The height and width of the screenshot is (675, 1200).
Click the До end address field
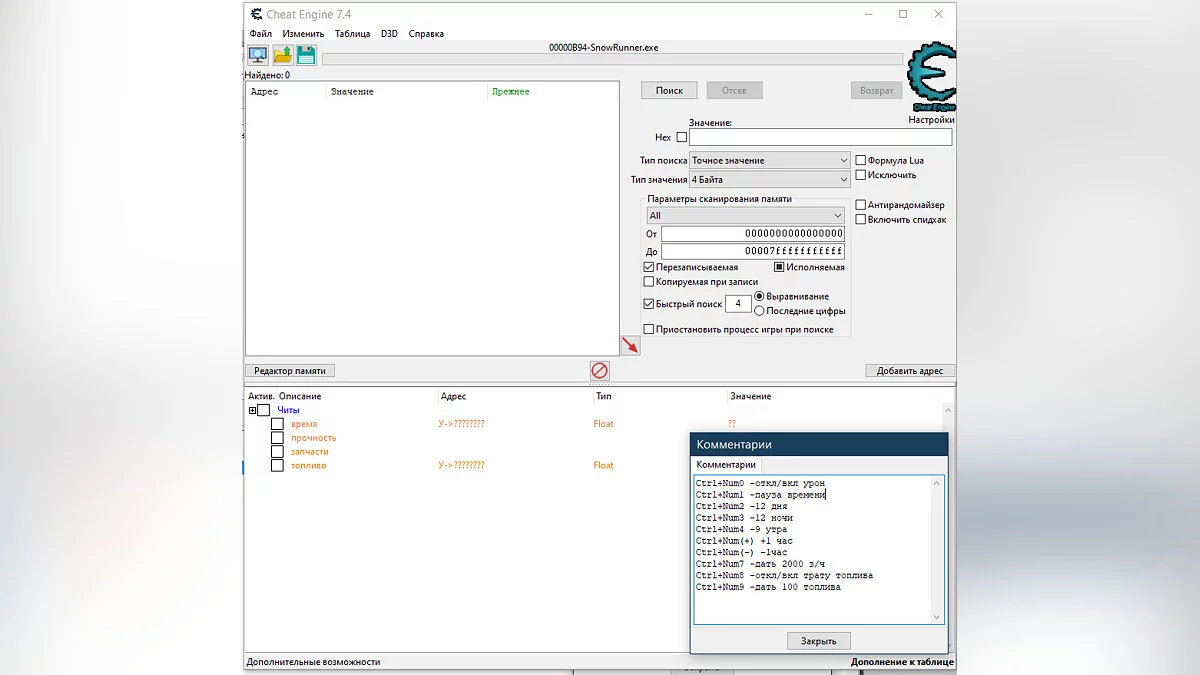(x=752, y=252)
